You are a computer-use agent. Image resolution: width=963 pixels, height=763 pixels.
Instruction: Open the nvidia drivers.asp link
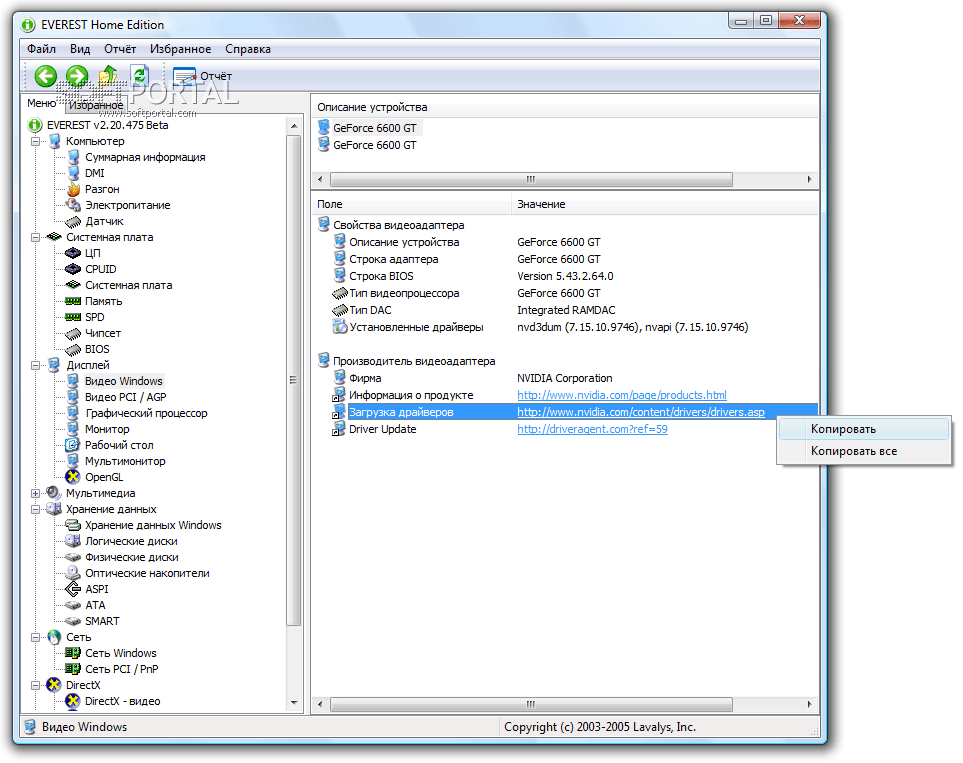click(x=641, y=412)
